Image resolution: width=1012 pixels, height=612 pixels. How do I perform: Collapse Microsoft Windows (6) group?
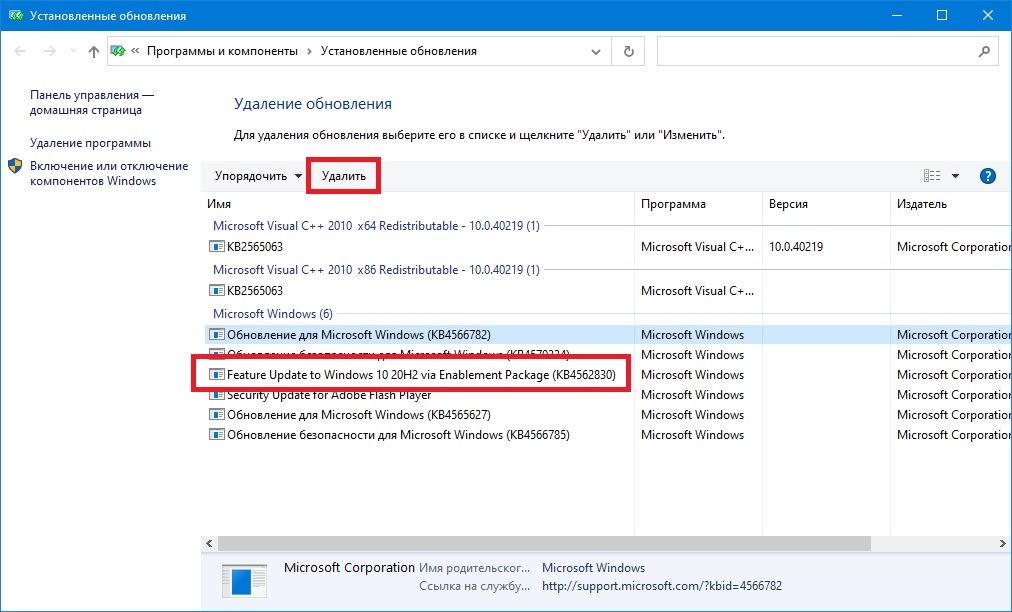coord(273,314)
